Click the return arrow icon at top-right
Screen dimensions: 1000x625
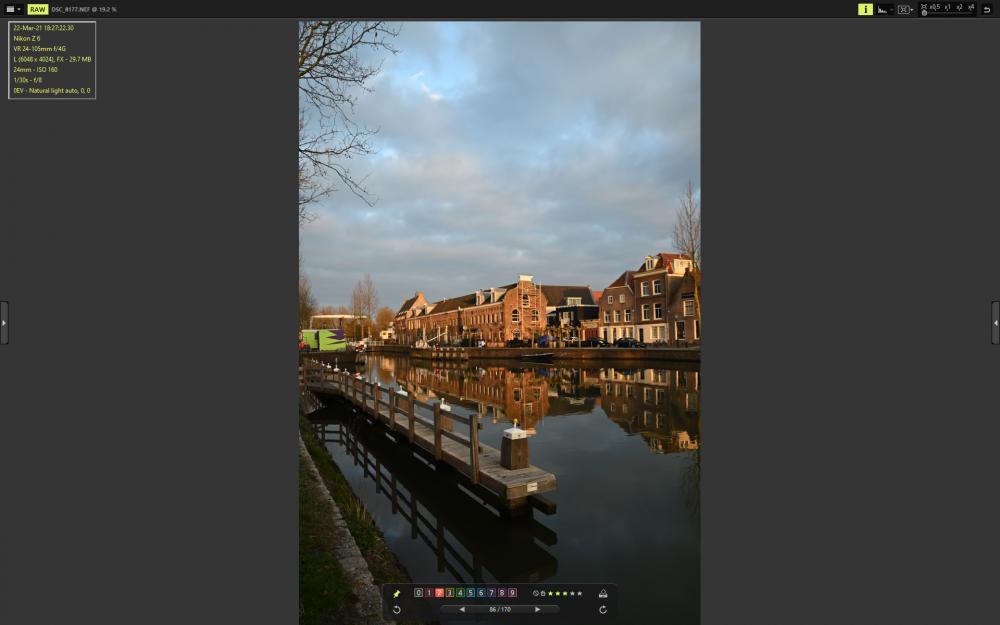point(987,10)
